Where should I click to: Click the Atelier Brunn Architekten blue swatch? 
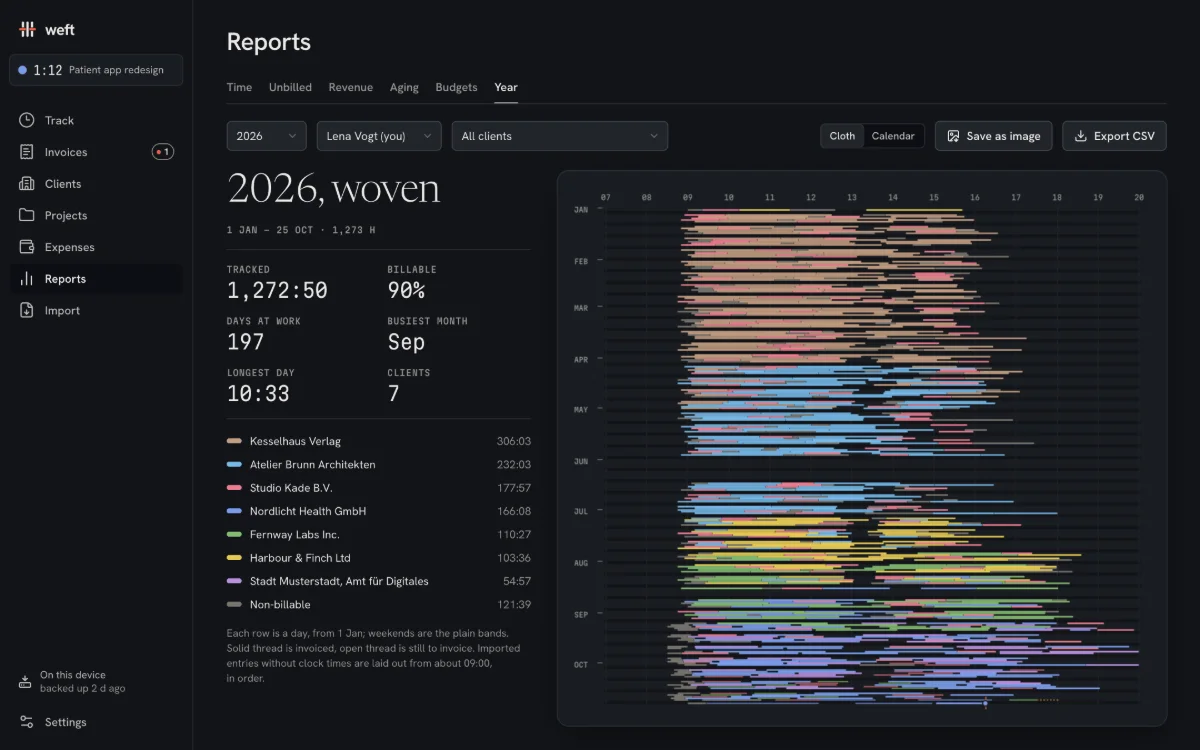[x=234, y=464]
